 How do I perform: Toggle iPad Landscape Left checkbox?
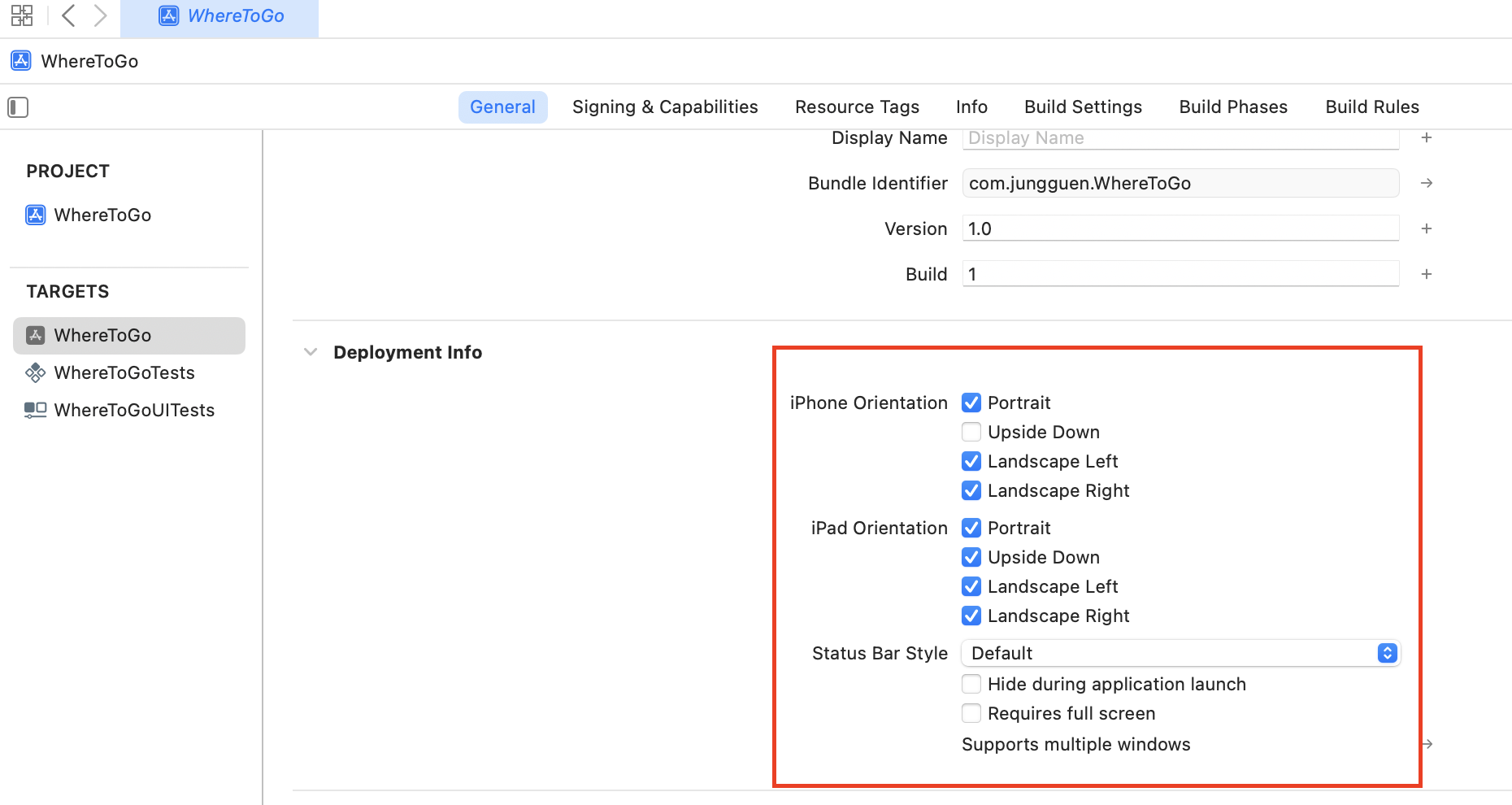971,586
